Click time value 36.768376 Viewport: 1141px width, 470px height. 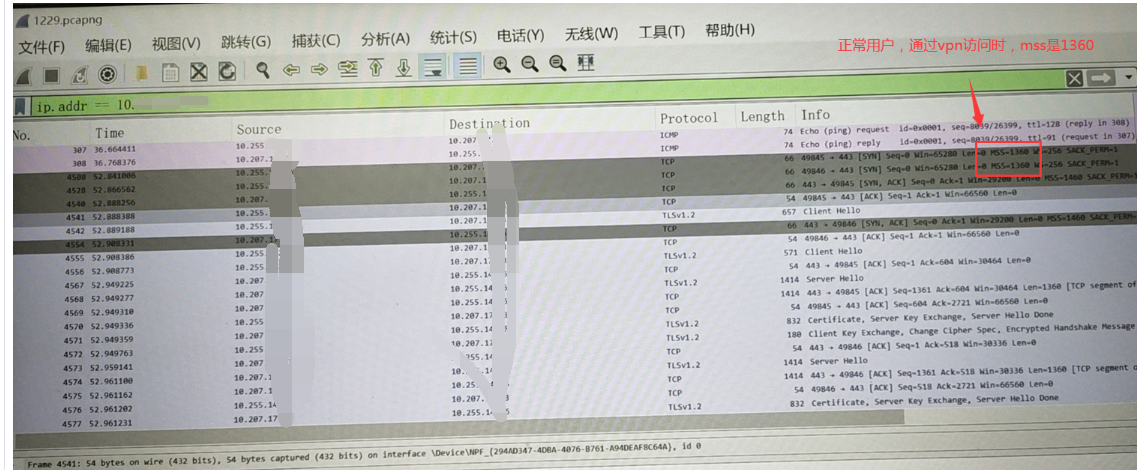(x=118, y=162)
